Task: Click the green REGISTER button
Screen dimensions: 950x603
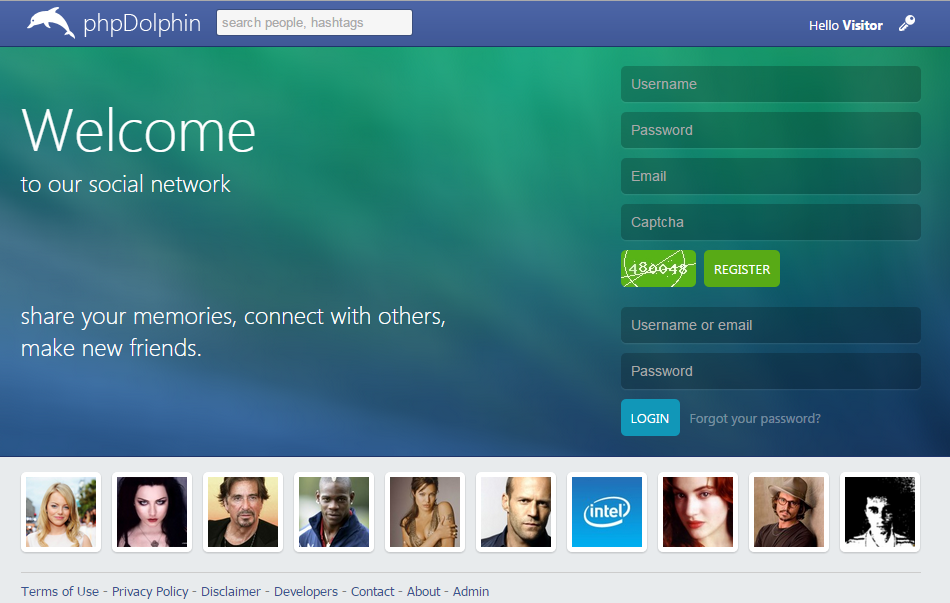Action: [742, 268]
